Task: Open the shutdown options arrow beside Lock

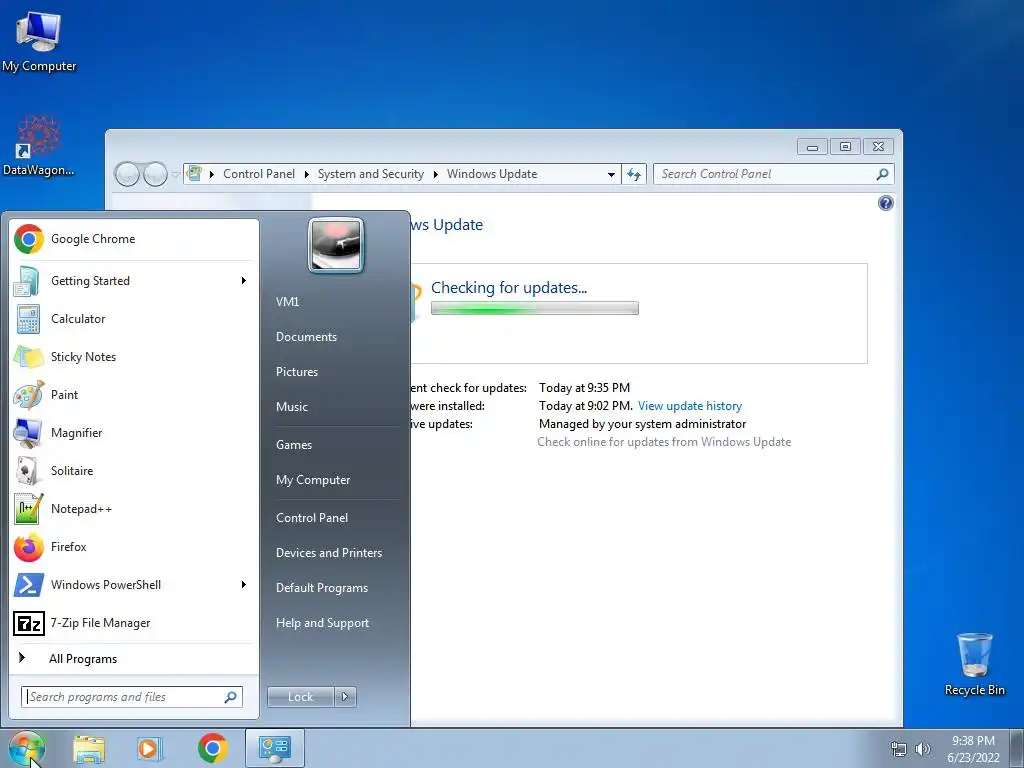Action: click(x=345, y=697)
